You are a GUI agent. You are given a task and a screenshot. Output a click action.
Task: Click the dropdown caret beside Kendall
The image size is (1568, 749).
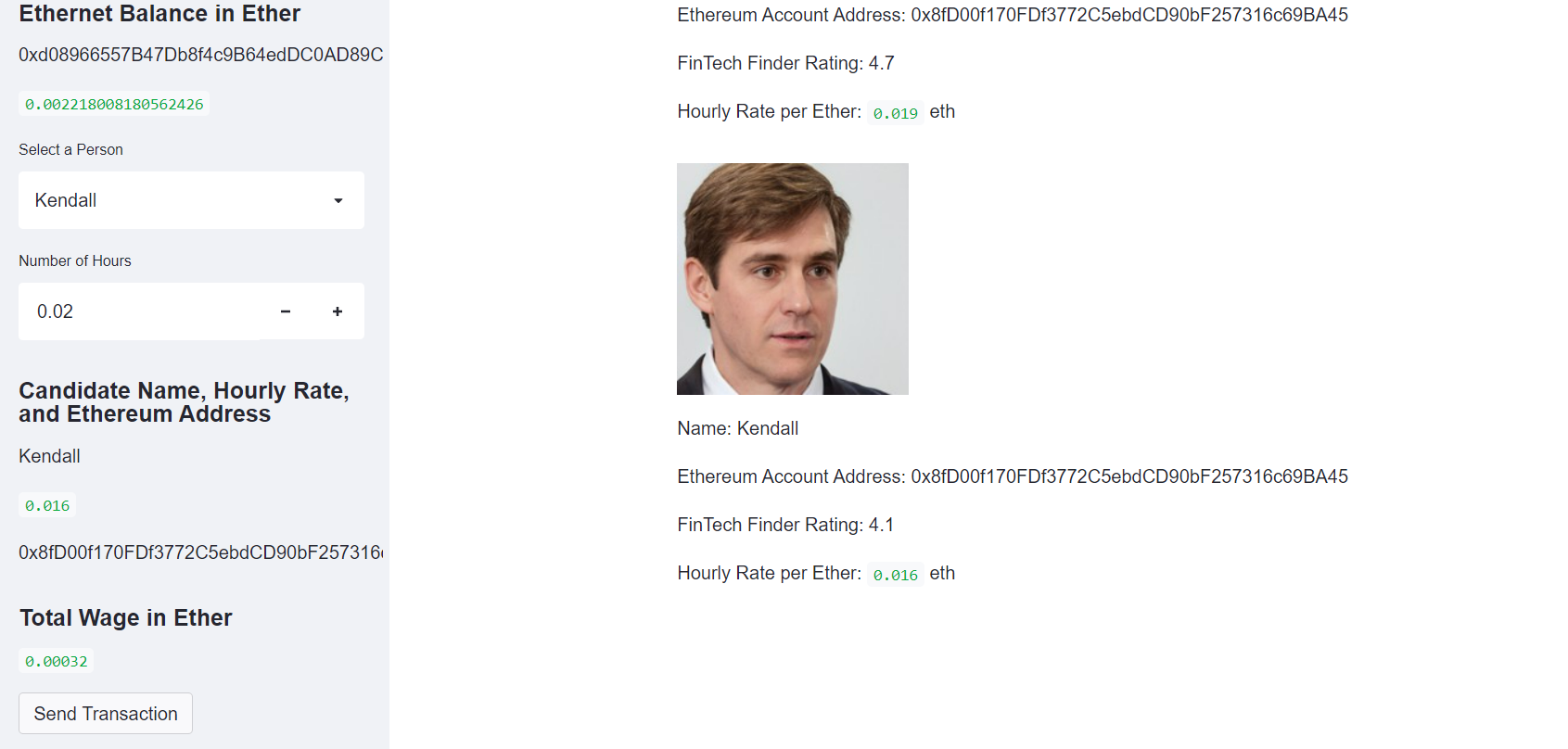tap(338, 200)
